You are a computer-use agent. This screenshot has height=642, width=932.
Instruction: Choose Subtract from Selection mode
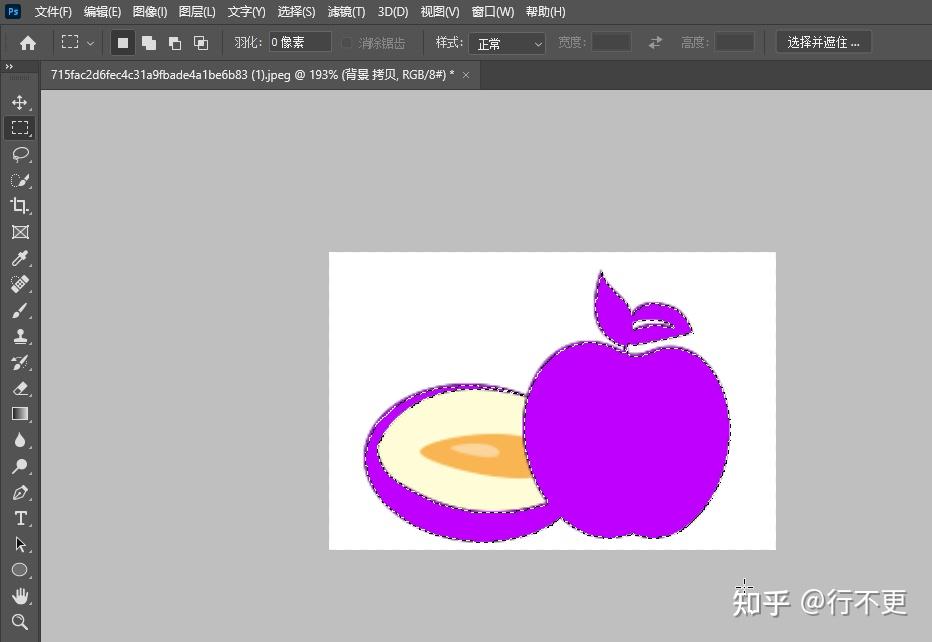click(x=175, y=43)
